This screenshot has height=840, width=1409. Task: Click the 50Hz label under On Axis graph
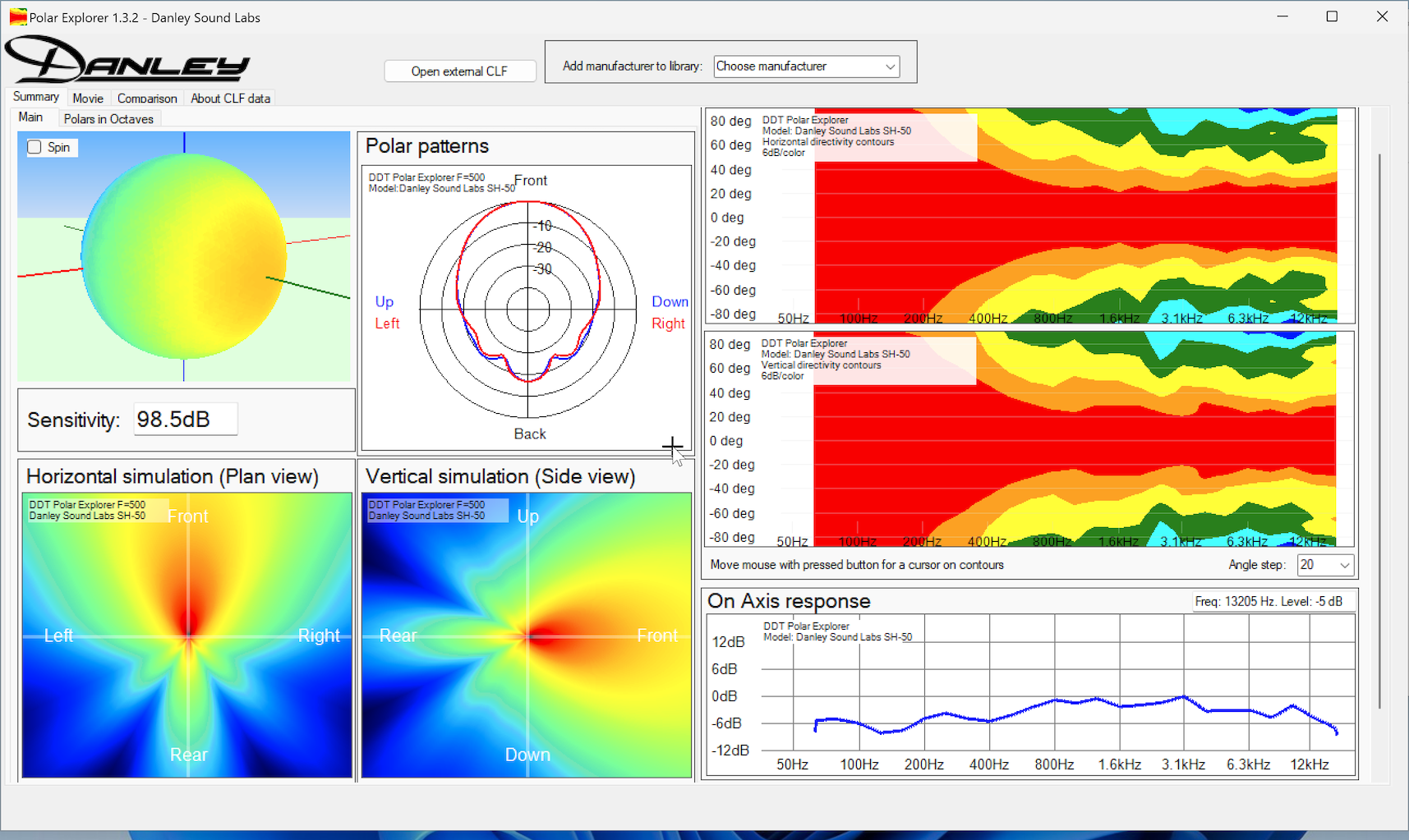click(x=793, y=764)
